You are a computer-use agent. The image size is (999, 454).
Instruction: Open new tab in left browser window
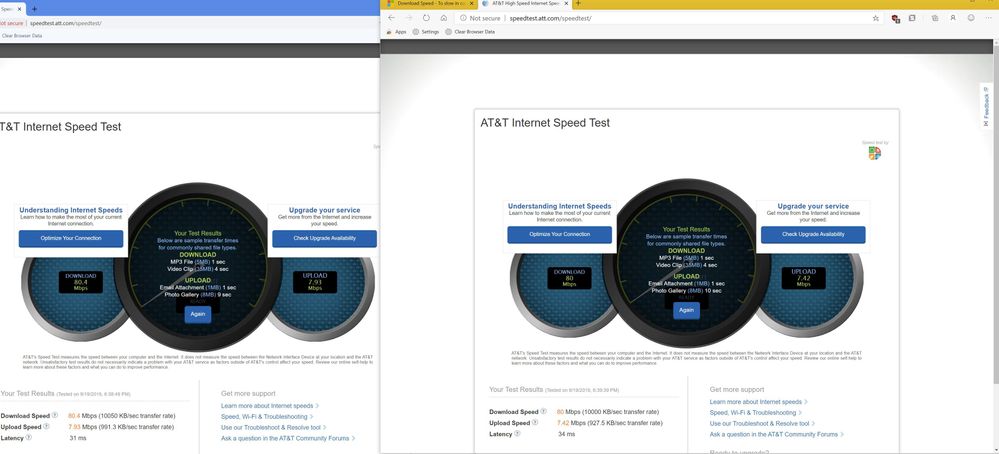coord(34,9)
